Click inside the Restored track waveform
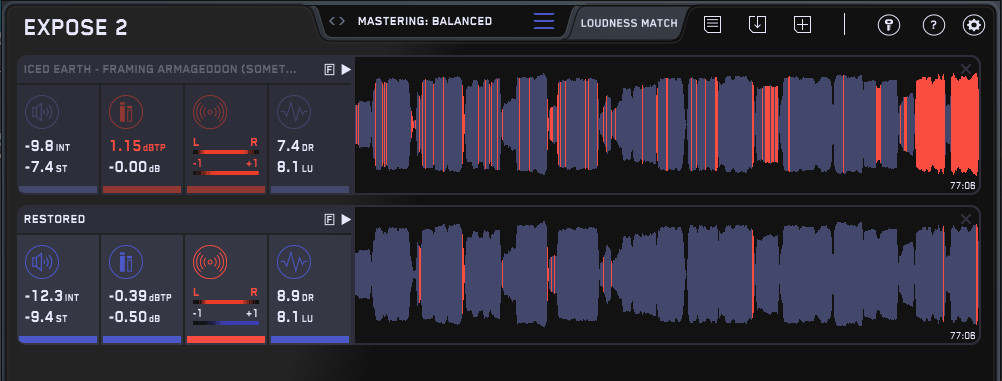The width and height of the screenshot is (1002, 381). tap(667, 275)
